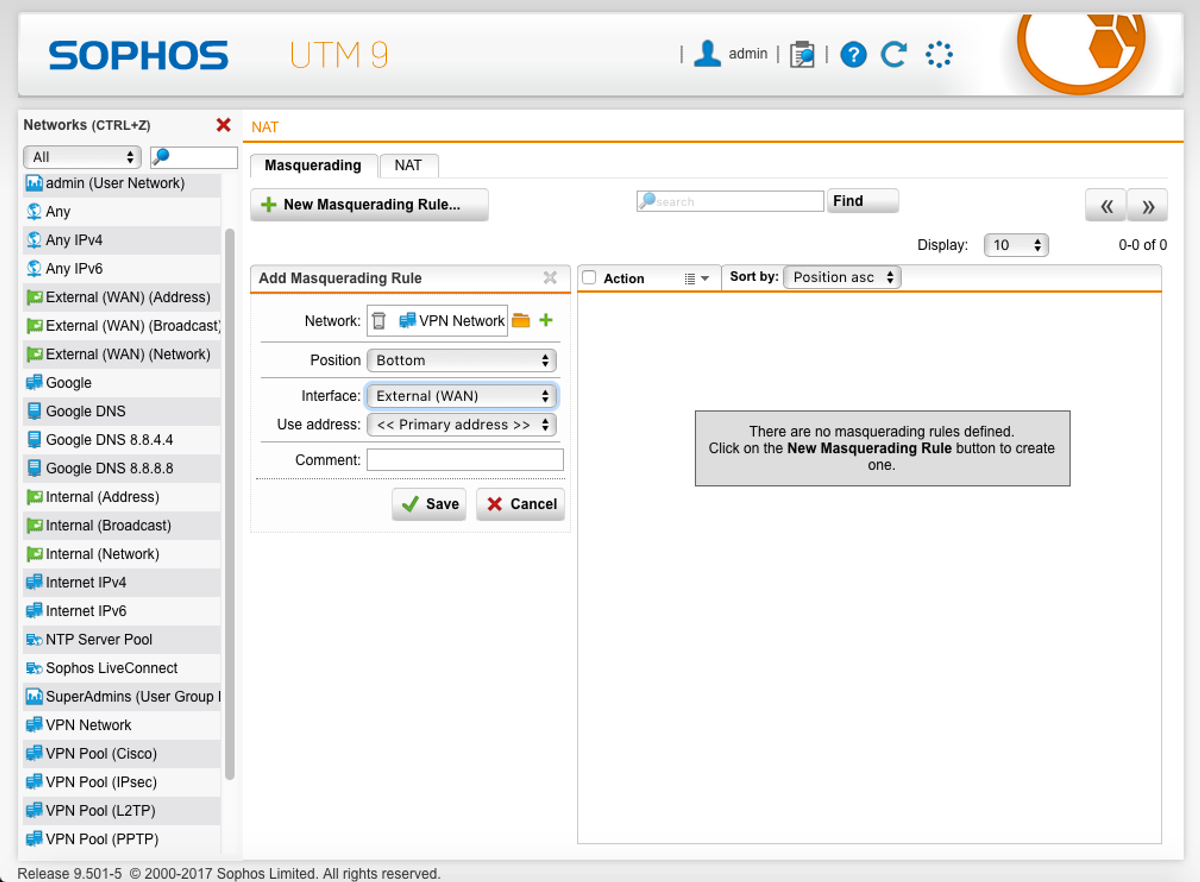1200x882 pixels.
Task: Select External (WAN) (Network) entry
Action: point(119,354)
